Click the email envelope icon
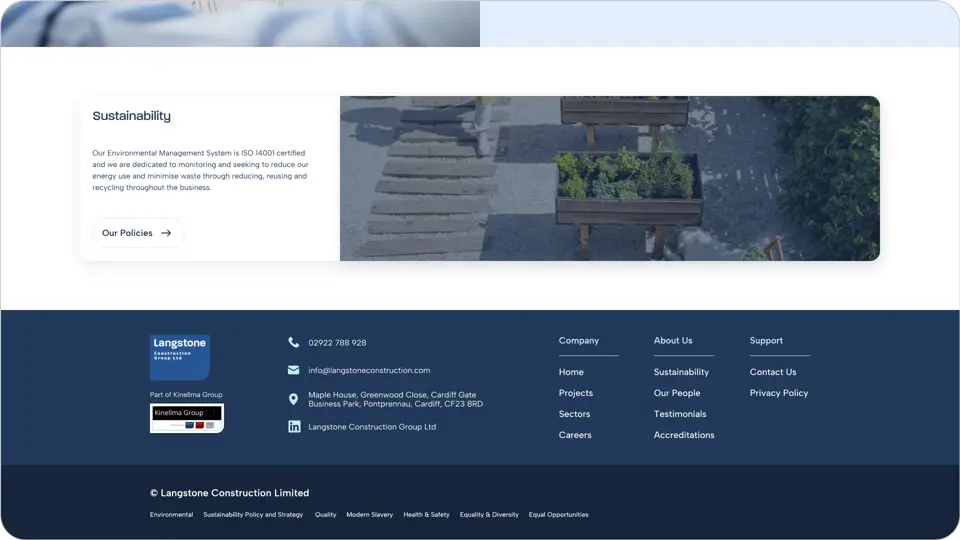The height and width of the screenshot is (540, 960). point(294,370)
